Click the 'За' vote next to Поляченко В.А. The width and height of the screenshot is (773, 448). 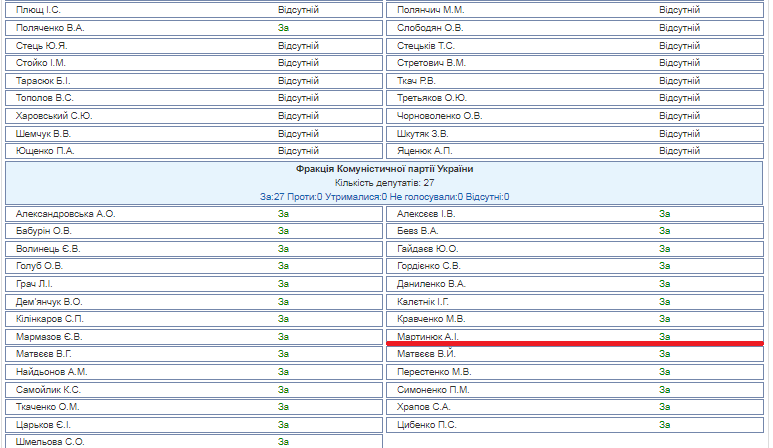coord(283,28)
